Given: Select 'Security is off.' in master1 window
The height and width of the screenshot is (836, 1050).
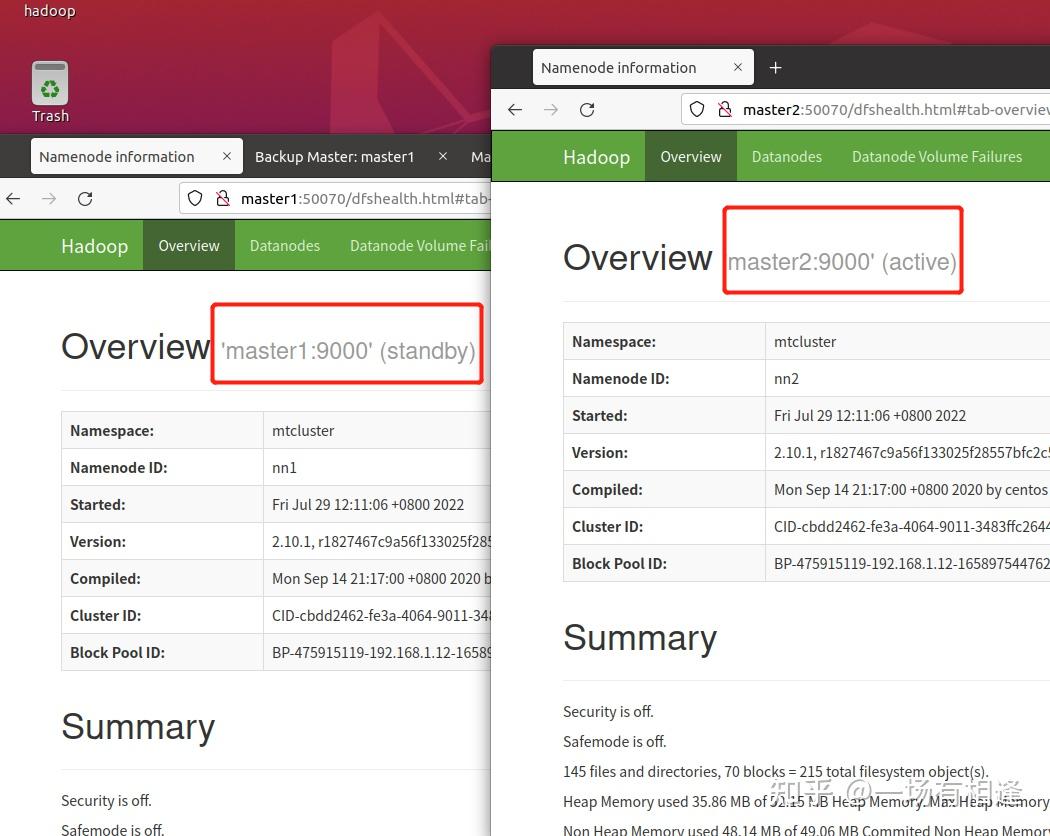Looking at the screenshot, I should click(x=106, y=800).
